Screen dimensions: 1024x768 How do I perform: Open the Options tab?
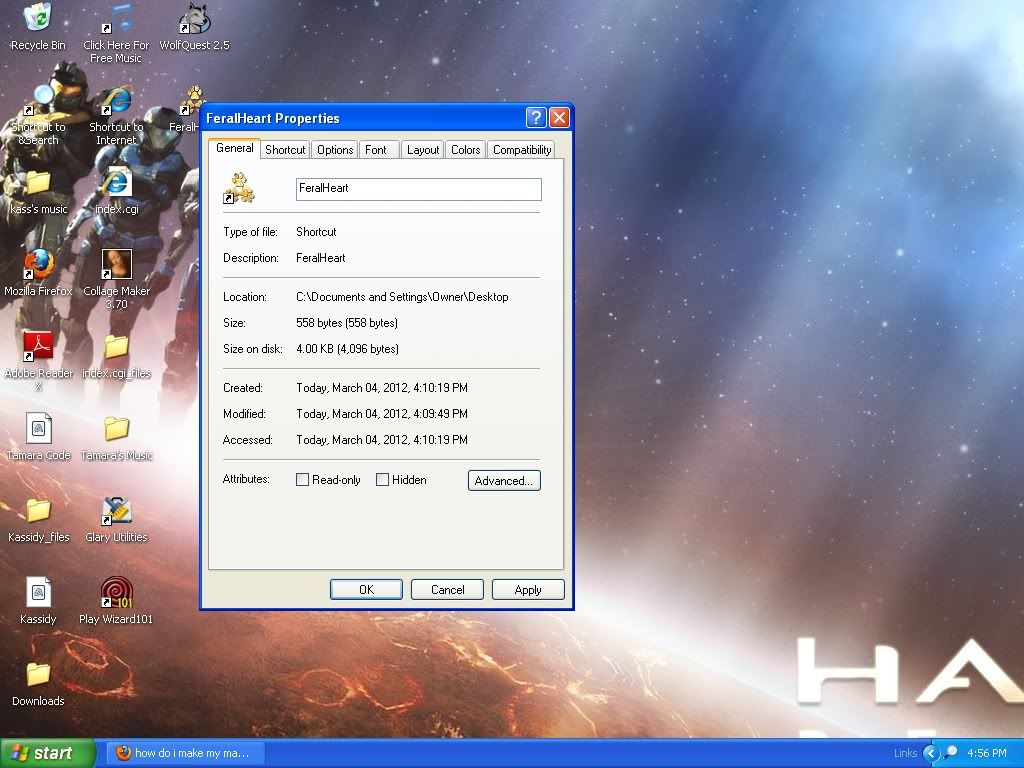(x=335, y=150)
